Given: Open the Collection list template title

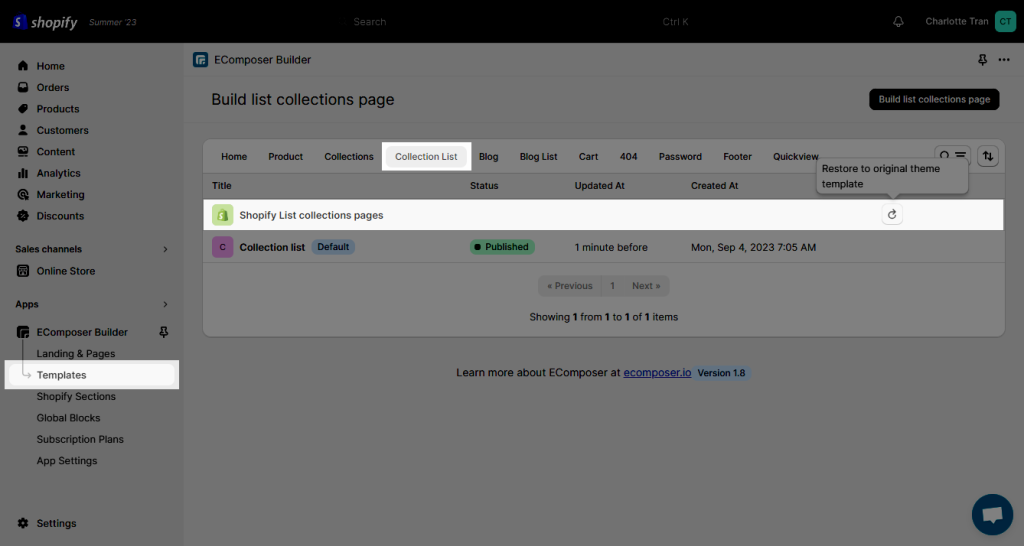Looking at the screenshot, I should coord(272,247).
